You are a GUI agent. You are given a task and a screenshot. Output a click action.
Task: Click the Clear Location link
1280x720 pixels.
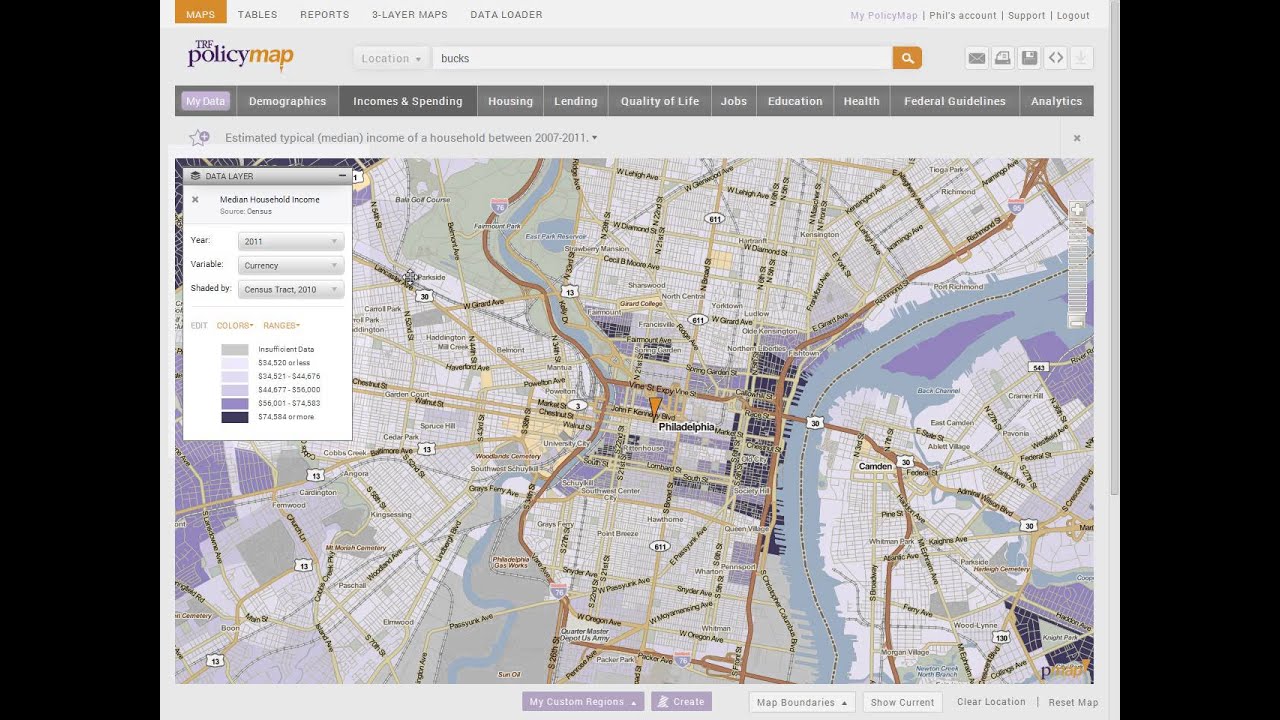[x=991, y=702]
